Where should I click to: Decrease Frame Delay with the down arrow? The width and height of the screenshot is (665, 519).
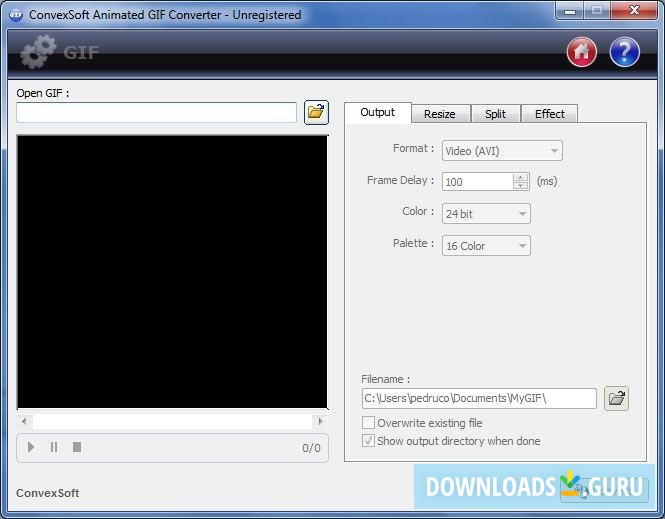[x=520, y=186]
